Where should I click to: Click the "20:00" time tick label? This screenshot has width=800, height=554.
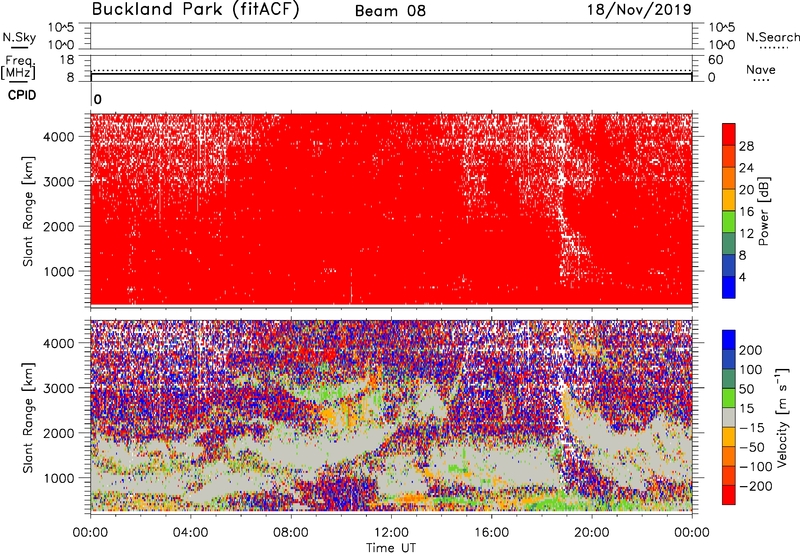(591, 533)
